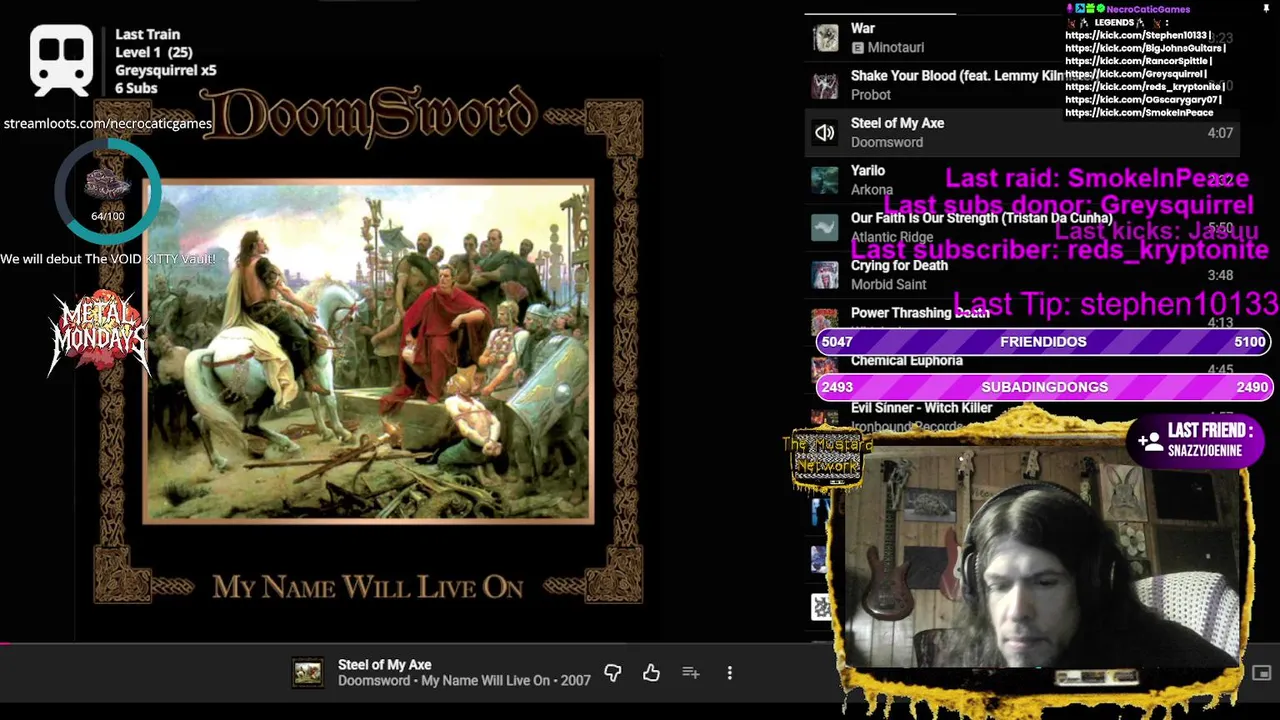Click The Mustard Network logo
Viewport: 1280px width, 720px height.
[x=827, y=457]
